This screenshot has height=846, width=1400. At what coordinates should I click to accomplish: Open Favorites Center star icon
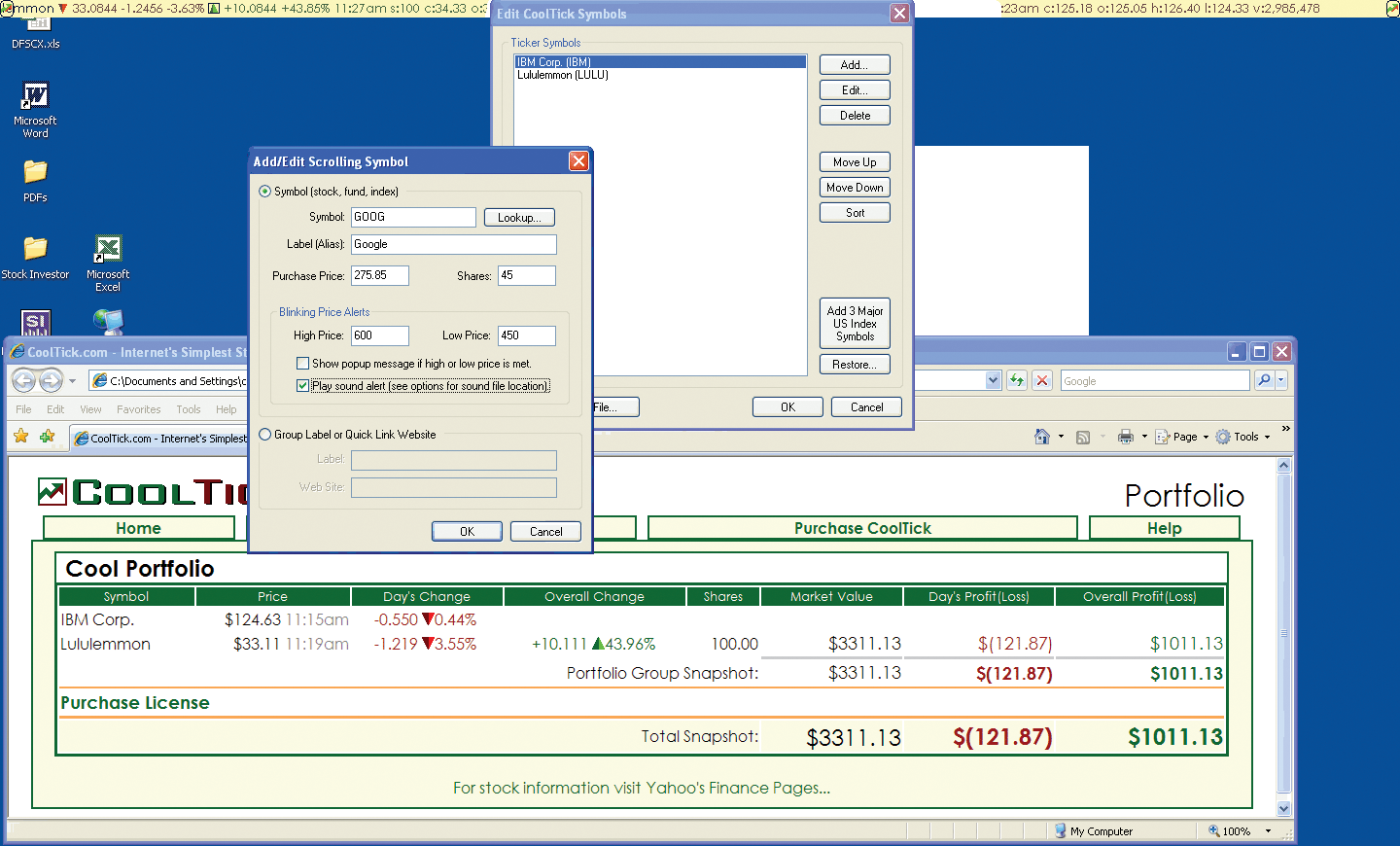coord(19,437)
